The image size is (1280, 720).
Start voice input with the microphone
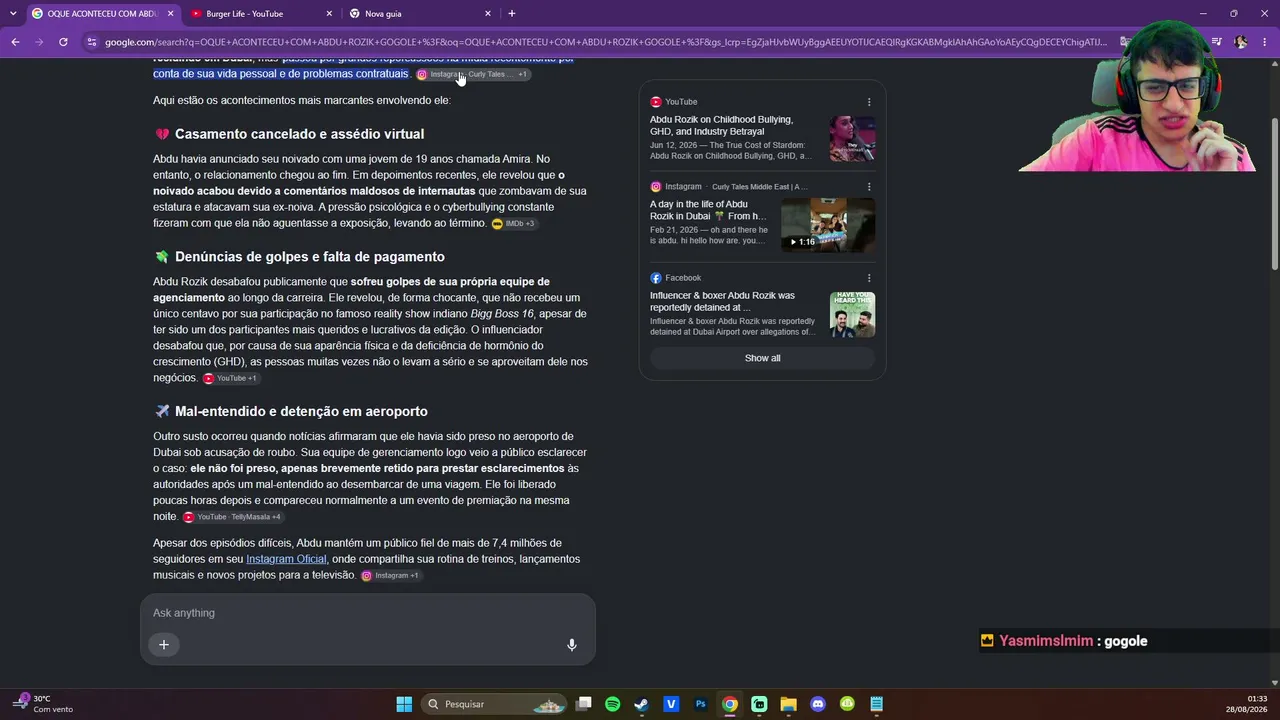point(572,645)
